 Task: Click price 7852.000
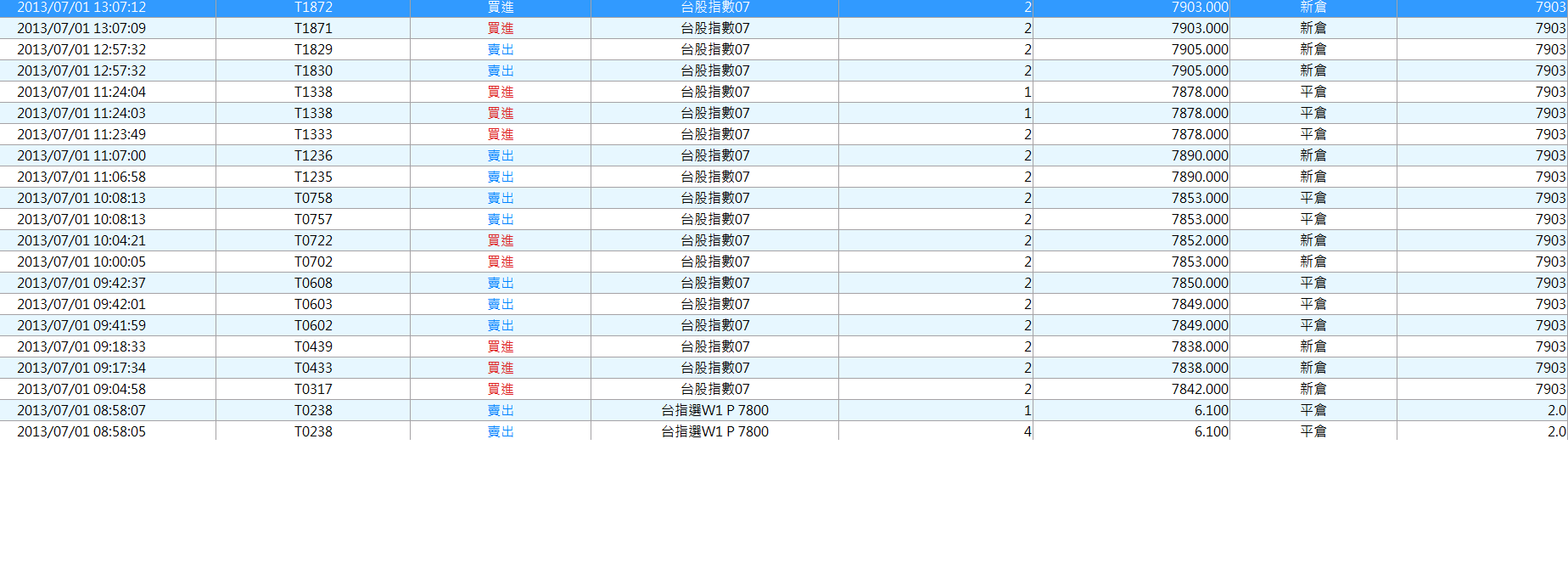point(1200,240)
